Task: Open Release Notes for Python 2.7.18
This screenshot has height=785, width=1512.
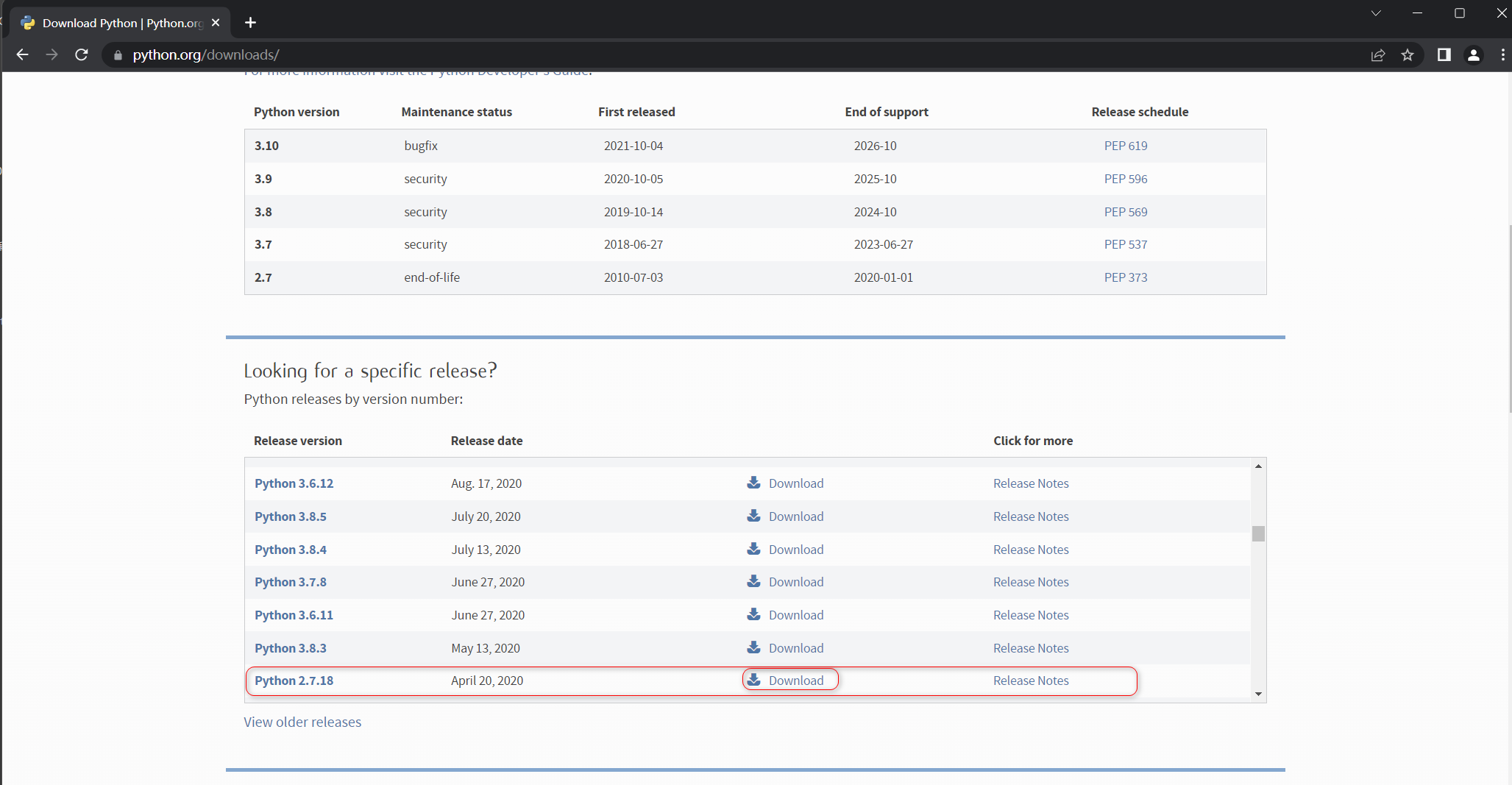Action: click(1031, 681)
